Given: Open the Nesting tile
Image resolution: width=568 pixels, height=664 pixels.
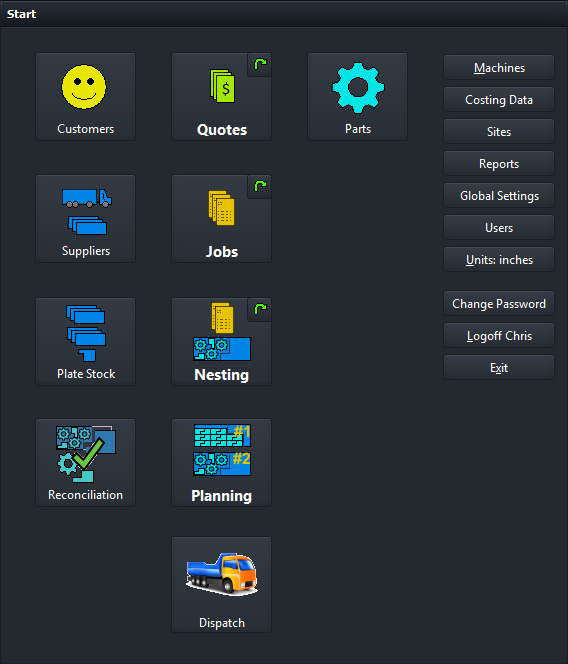Looking at the screenshot, I should (221, 341).
